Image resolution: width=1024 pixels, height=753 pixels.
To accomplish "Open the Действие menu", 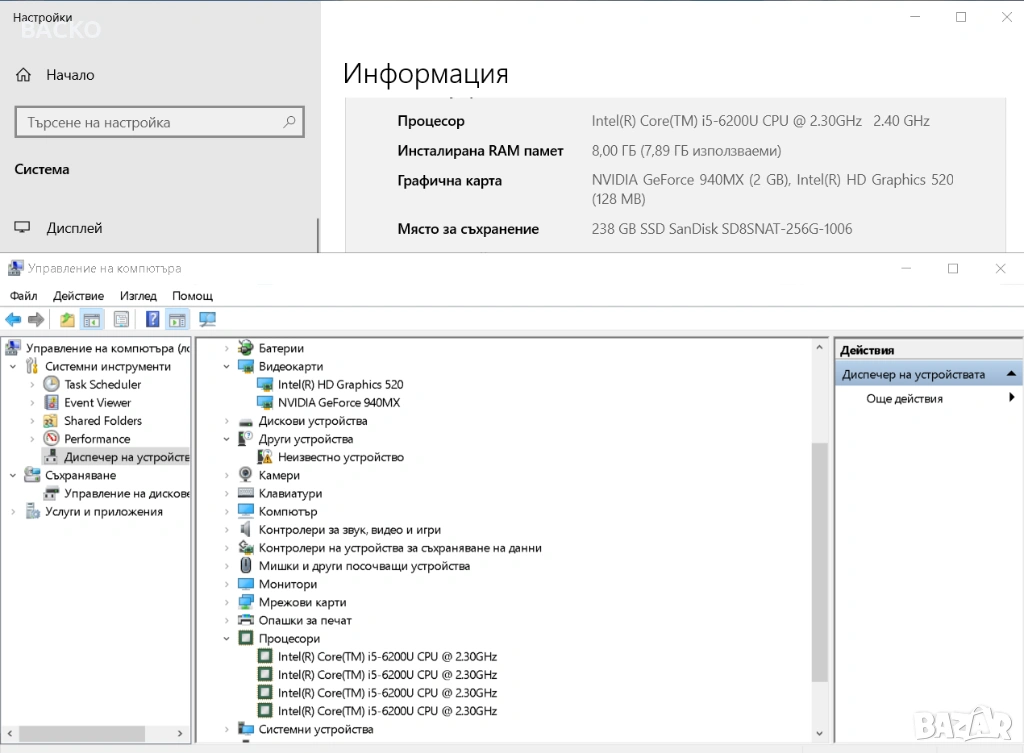I will (x=78, y=296).
